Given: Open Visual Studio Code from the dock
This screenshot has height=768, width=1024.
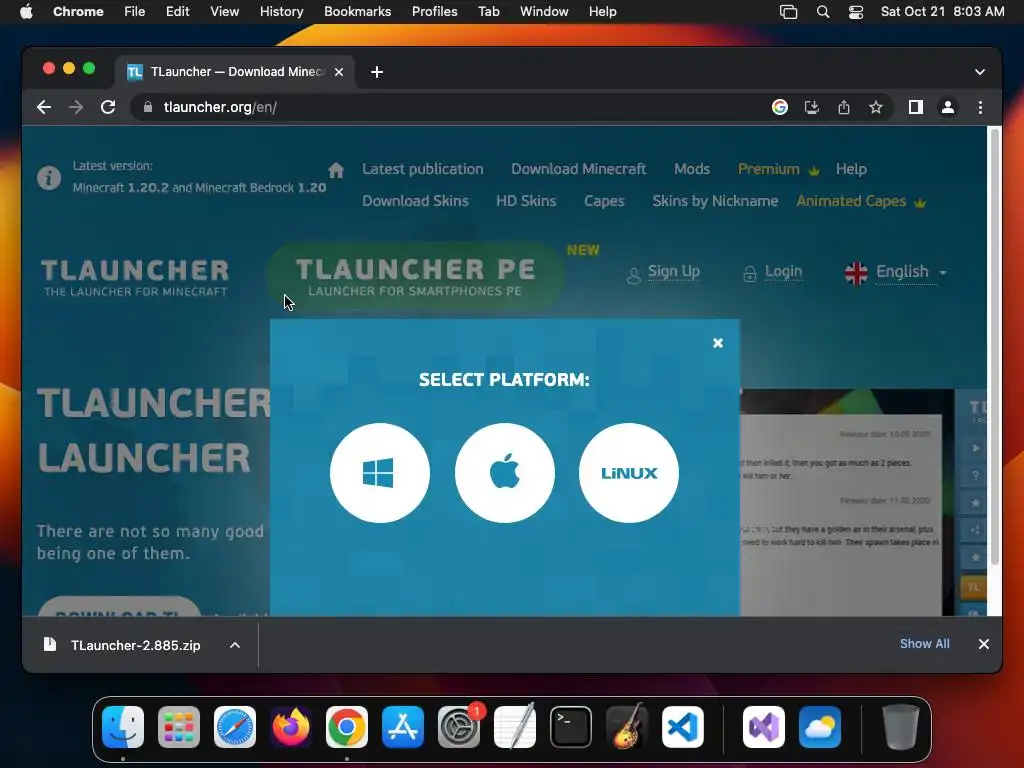Looking at the screenshot, I should click(x=683, y=727).
